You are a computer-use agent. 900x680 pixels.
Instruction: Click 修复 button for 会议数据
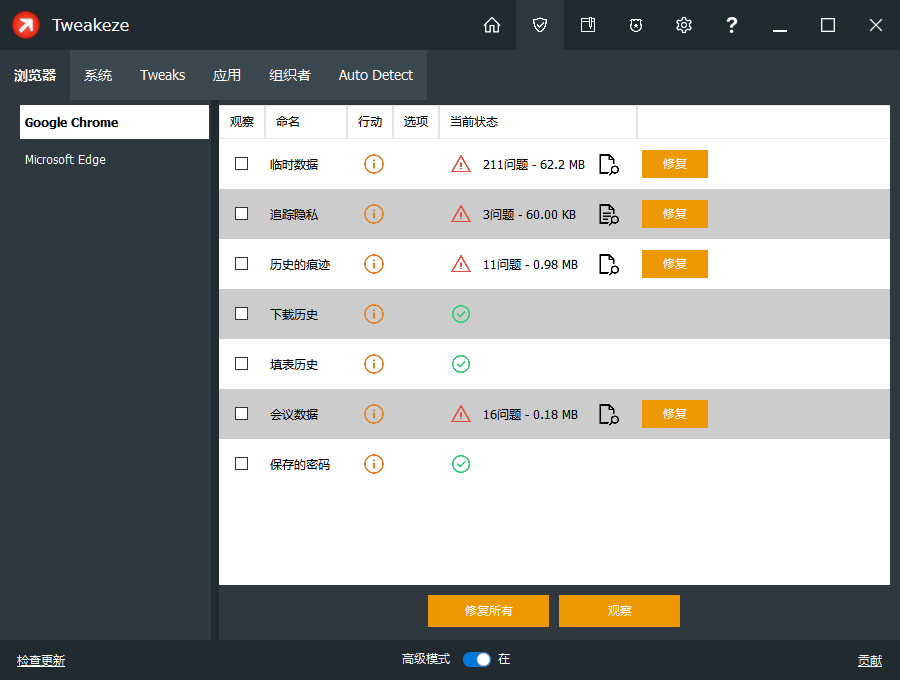coord(674,414)
